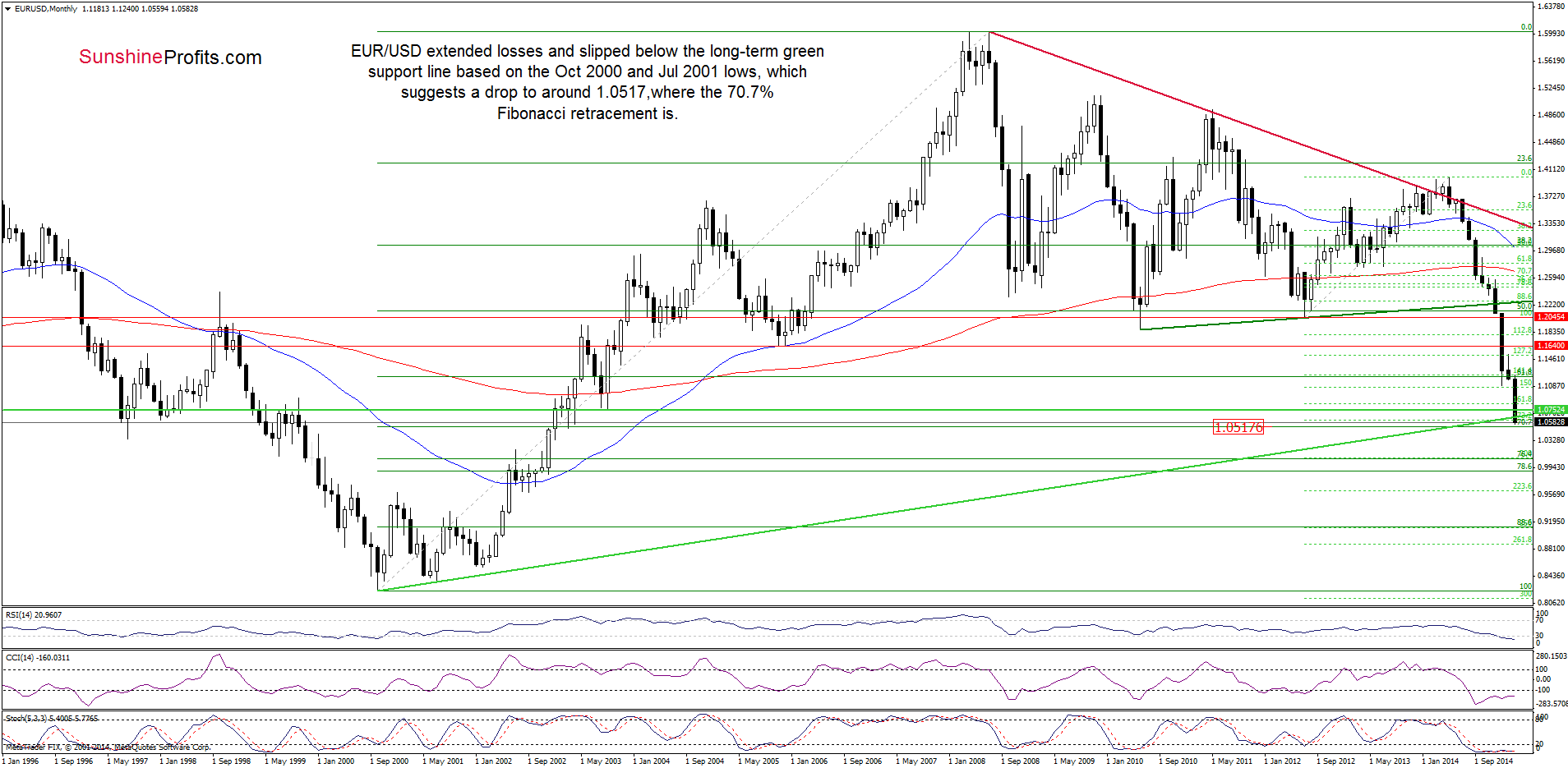Viewport: 1568px width, 768px height.
Task: Click the 1 Jan 2000 date label
Action: (337, 761)
